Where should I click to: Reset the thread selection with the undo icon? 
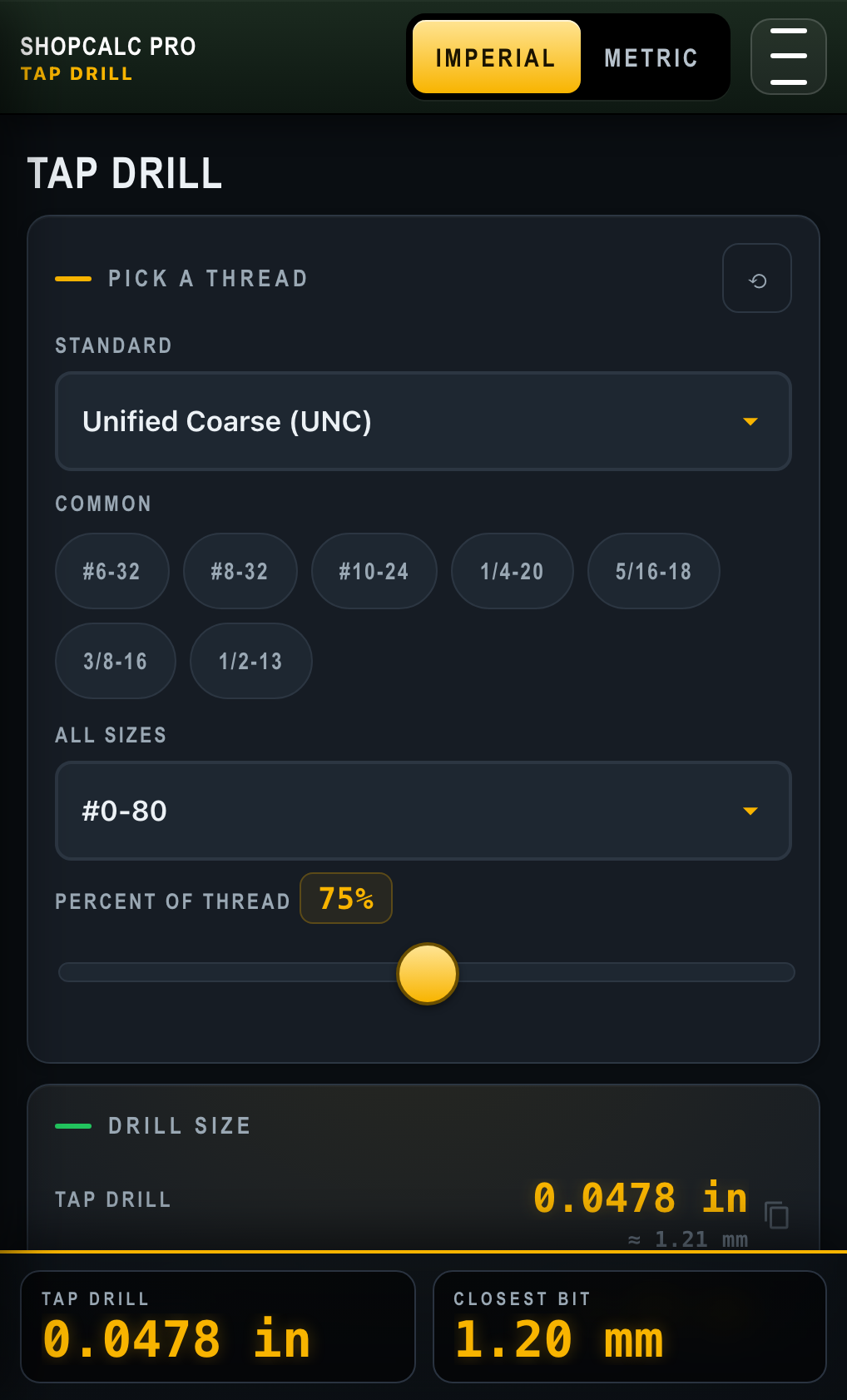[x=756, y=278]
